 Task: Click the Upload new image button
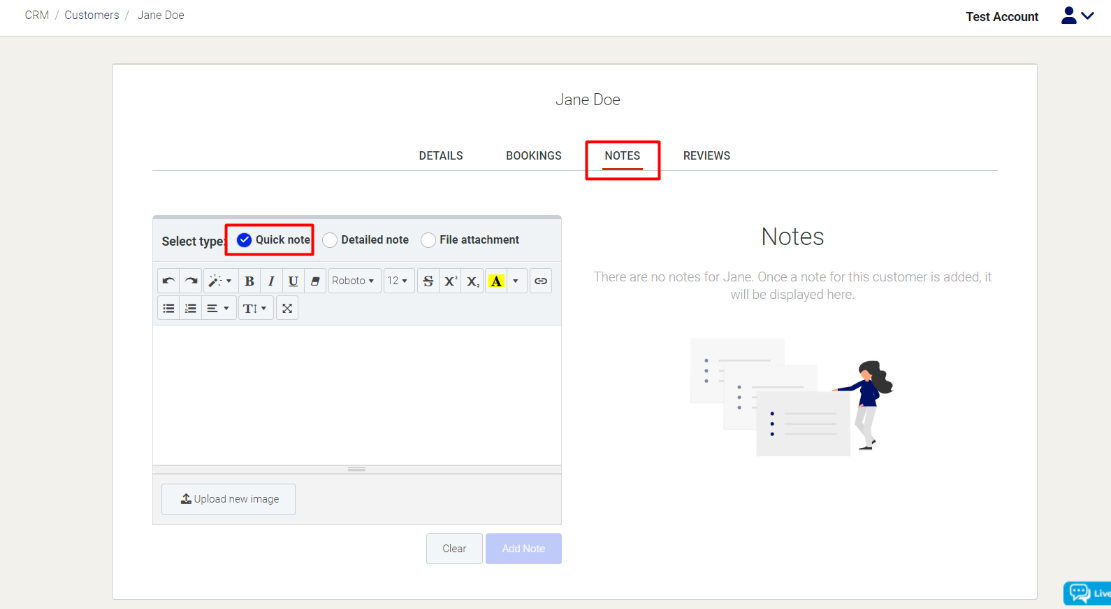(228, 499)
